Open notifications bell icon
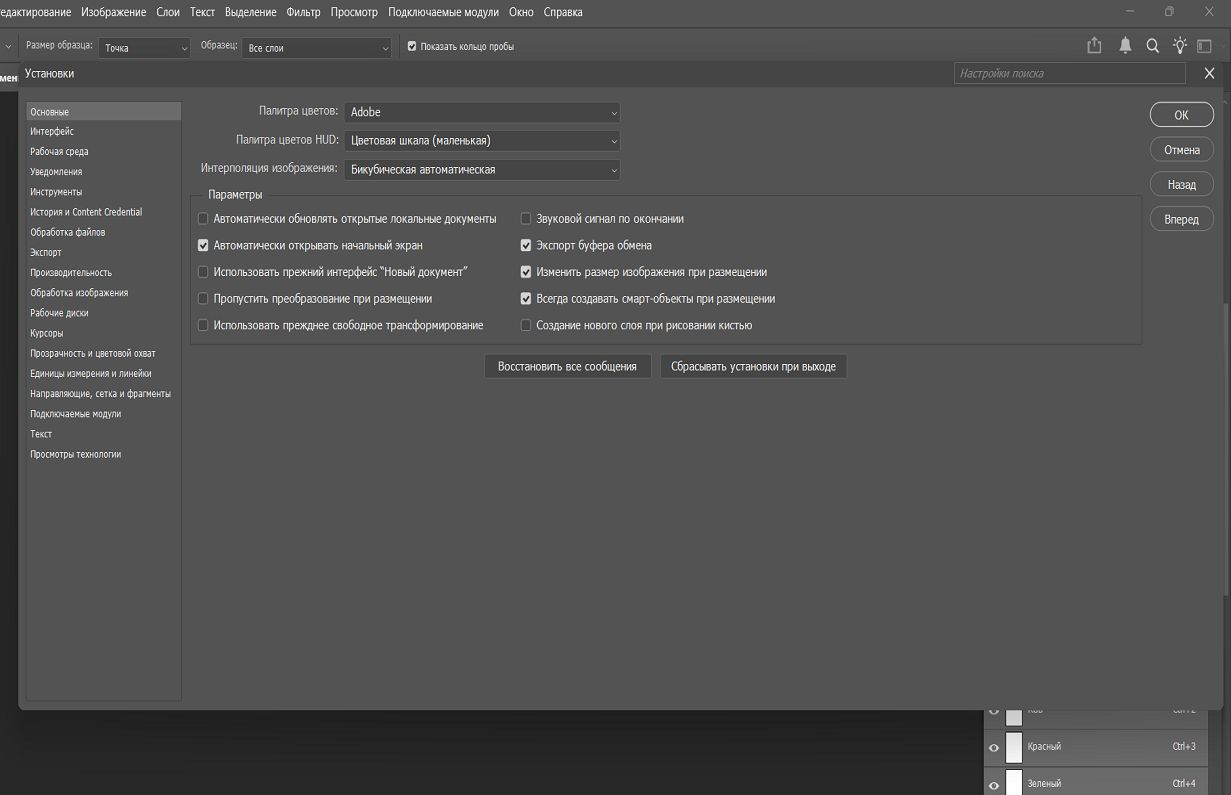Viewport: 1231px width, 795px height. point(1125,46)
